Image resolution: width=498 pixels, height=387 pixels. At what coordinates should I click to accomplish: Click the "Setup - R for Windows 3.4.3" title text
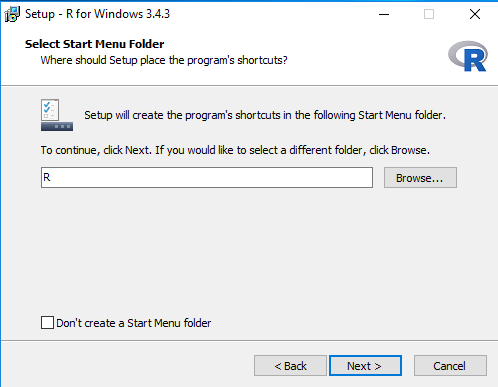coord(97,14)
